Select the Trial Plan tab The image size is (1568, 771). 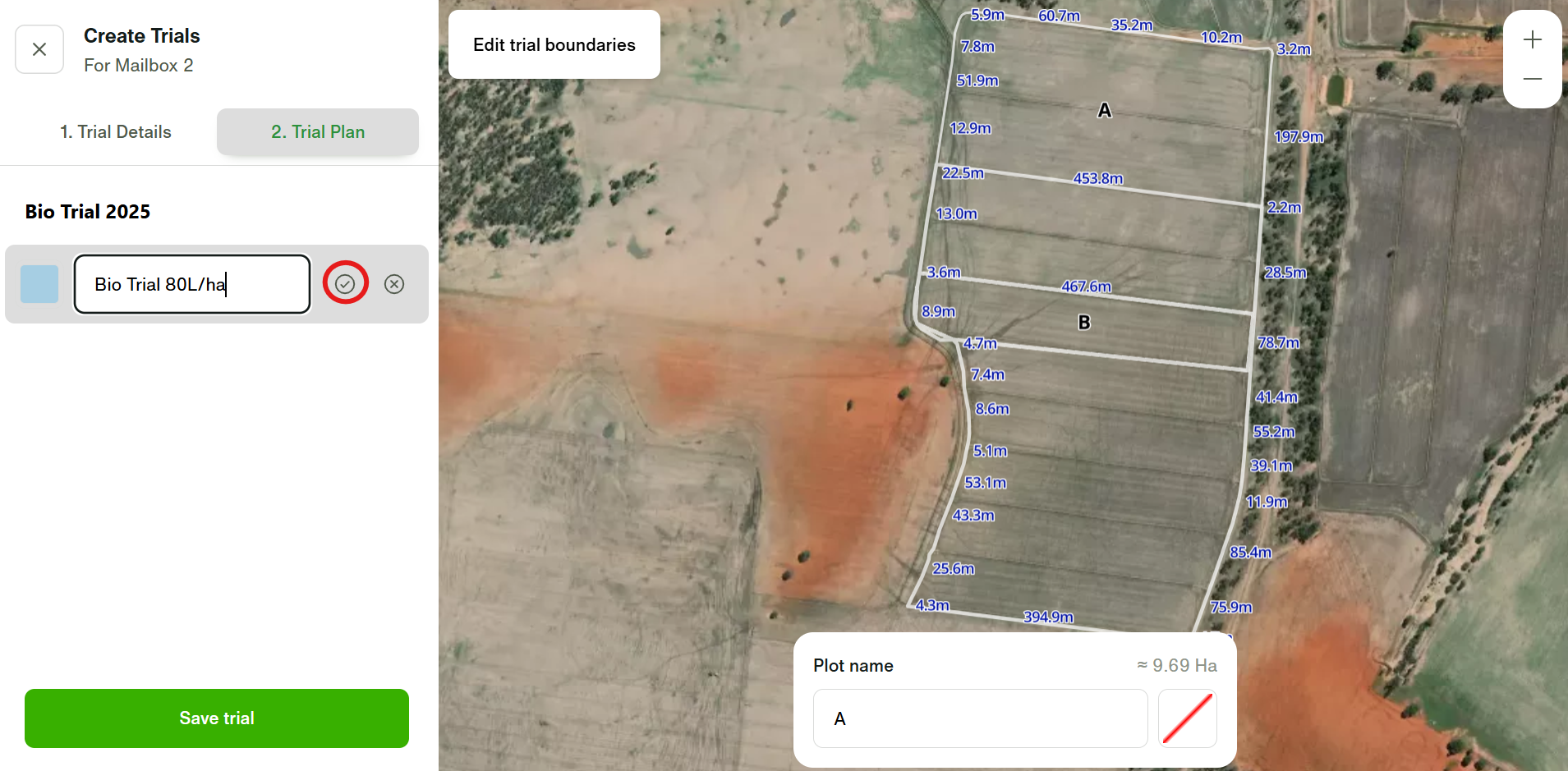click(318, 132)
